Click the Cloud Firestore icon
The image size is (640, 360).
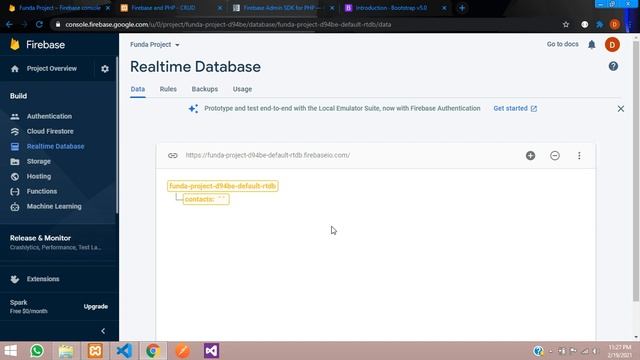click(x=15, y=131)
